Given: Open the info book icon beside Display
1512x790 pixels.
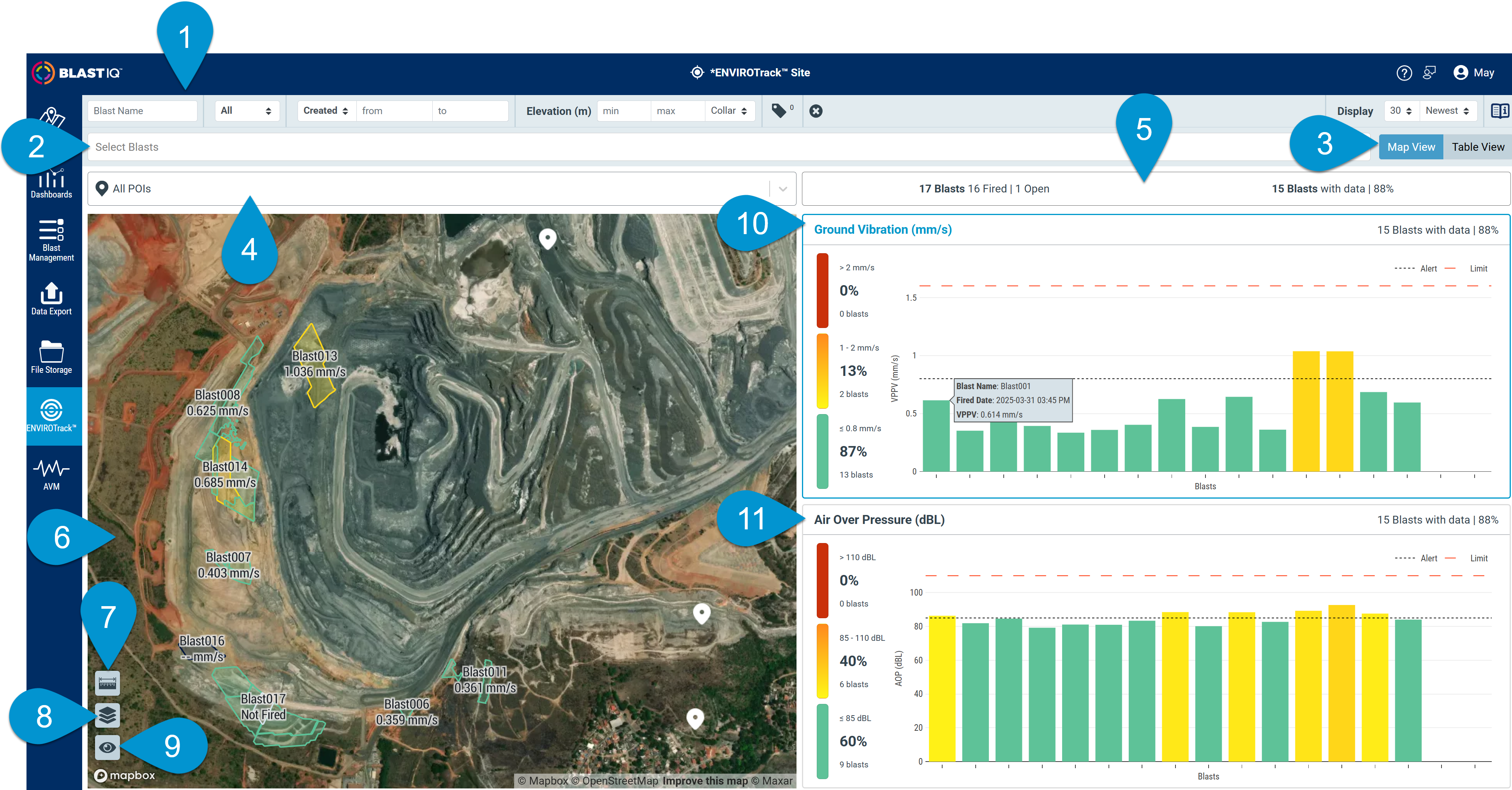Looking at the screenshot, I should (1499, 111).
